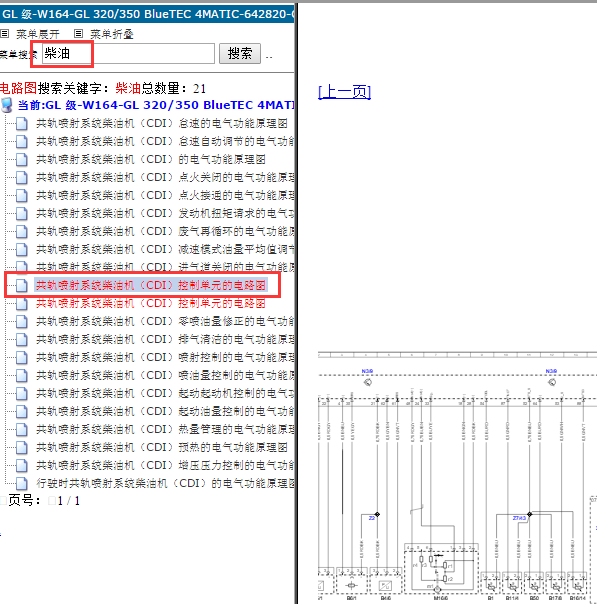Click document icon for 行驶时共轨喷射系统柴油机 row
This screenshot has width=597, height=604.
click(22, 483)
